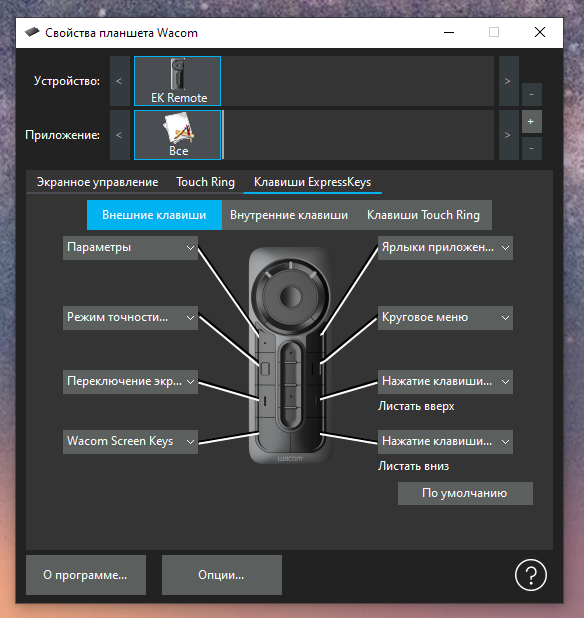This screenshot has width=584, height=618.
Task: Select the Внешние клавиши sub-tab
Action: click(154, 215)
